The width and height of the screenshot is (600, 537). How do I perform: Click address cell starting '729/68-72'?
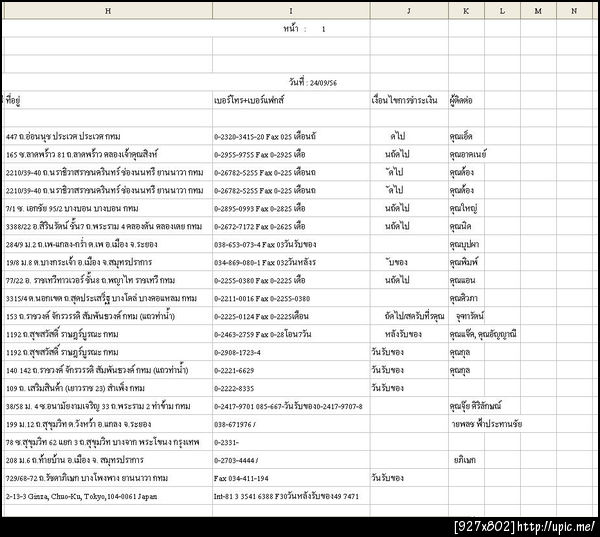tap(108, 478)
